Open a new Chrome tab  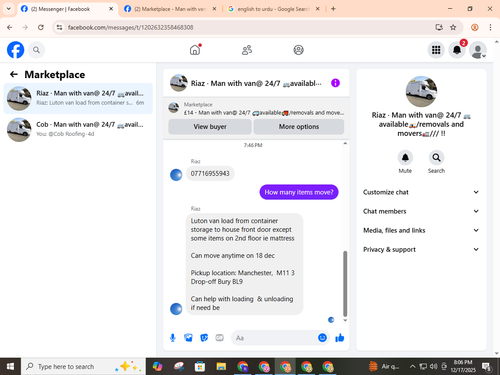[333, 9]
